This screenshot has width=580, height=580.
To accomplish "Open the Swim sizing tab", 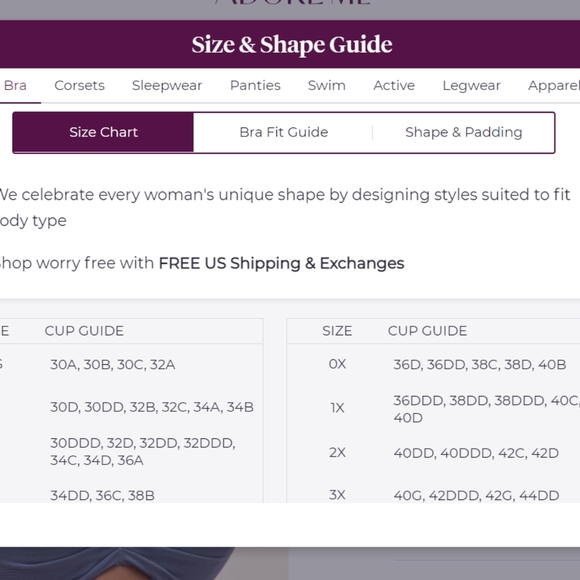I will (x=327, y=85).
